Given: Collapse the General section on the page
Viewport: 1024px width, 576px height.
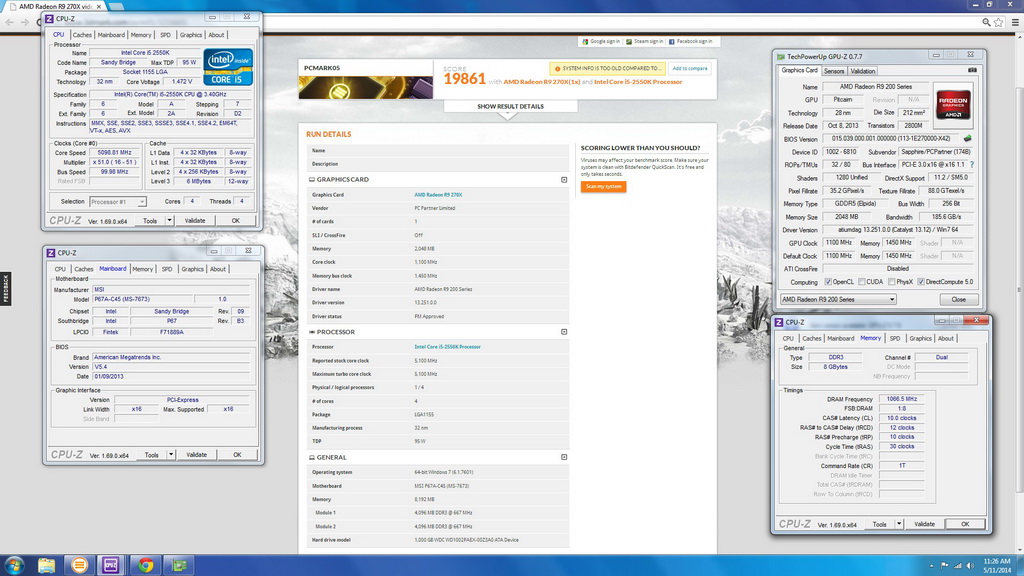Looking at the screenshot, I should 564,457.
